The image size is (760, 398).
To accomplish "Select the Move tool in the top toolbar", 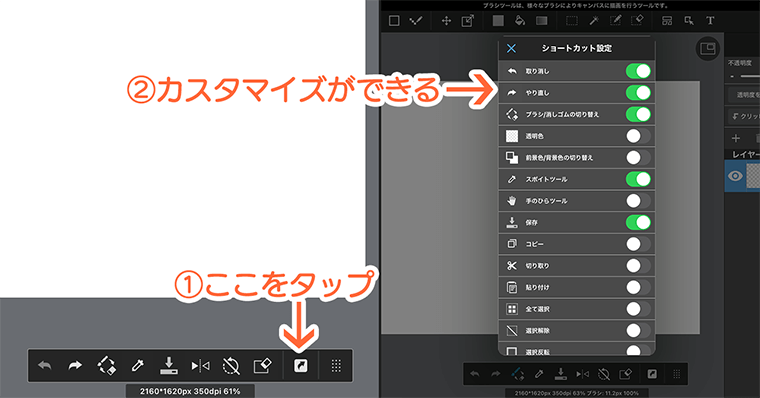I will pos(446,21).
